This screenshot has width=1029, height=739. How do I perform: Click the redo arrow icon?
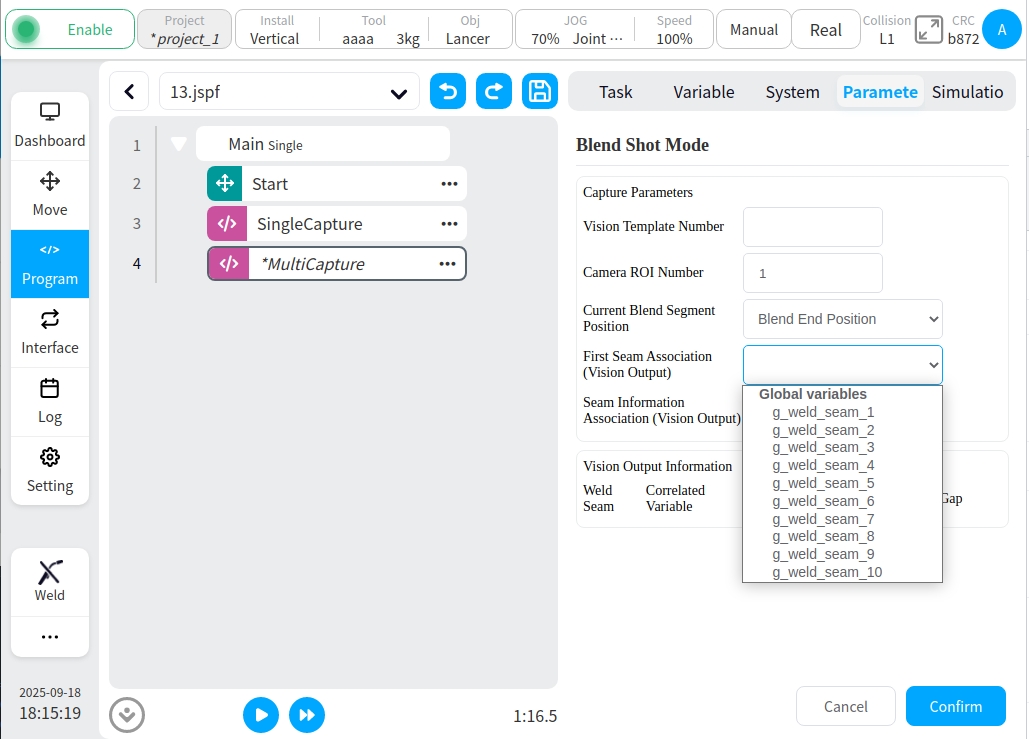click(494, 92)
